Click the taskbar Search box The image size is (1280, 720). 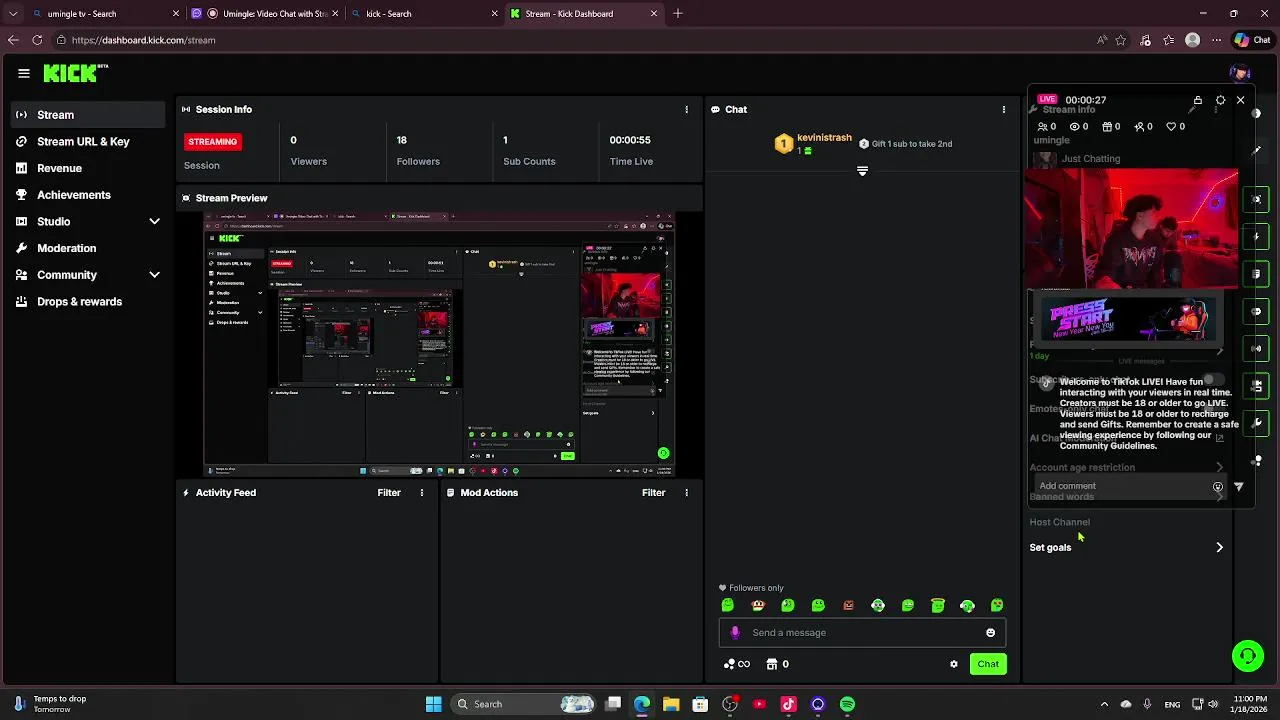click(524, 704)
